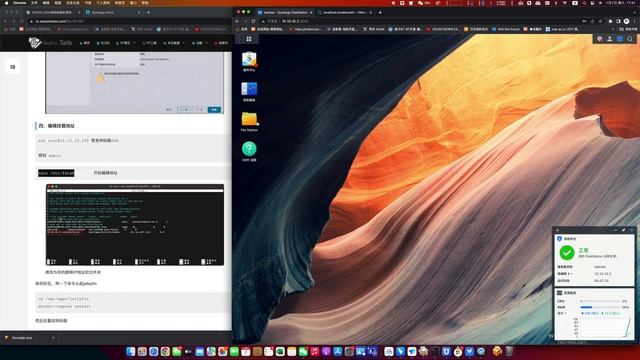This screenshot has width=640, height=360.
Task: Expand the download item options chevron
Action: coord(53,338)
